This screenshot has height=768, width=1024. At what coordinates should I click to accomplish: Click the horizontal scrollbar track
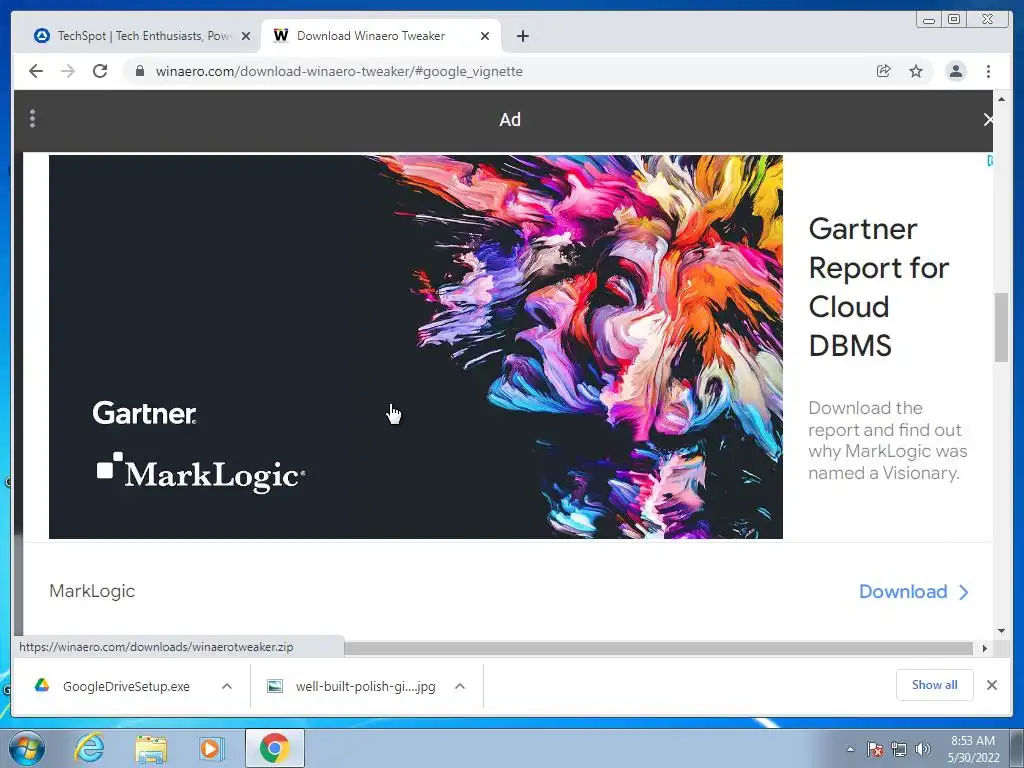(658, 648)
